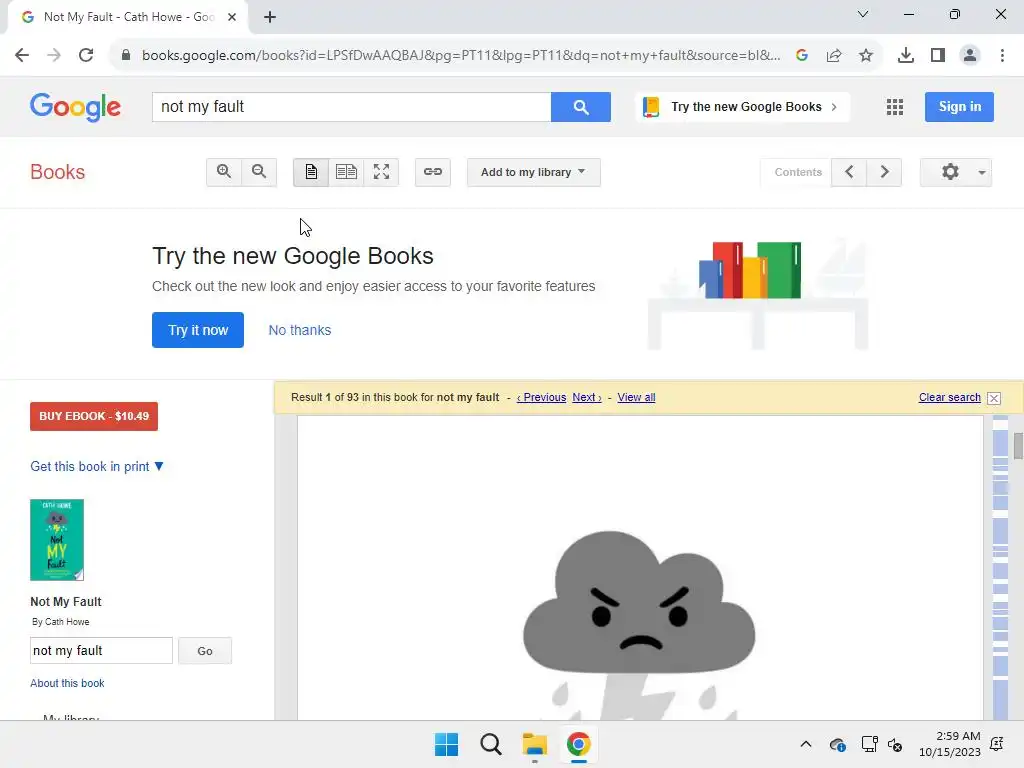Close search results bar with X icon
Screen dimensions: 1024x768
coord(994,398)
